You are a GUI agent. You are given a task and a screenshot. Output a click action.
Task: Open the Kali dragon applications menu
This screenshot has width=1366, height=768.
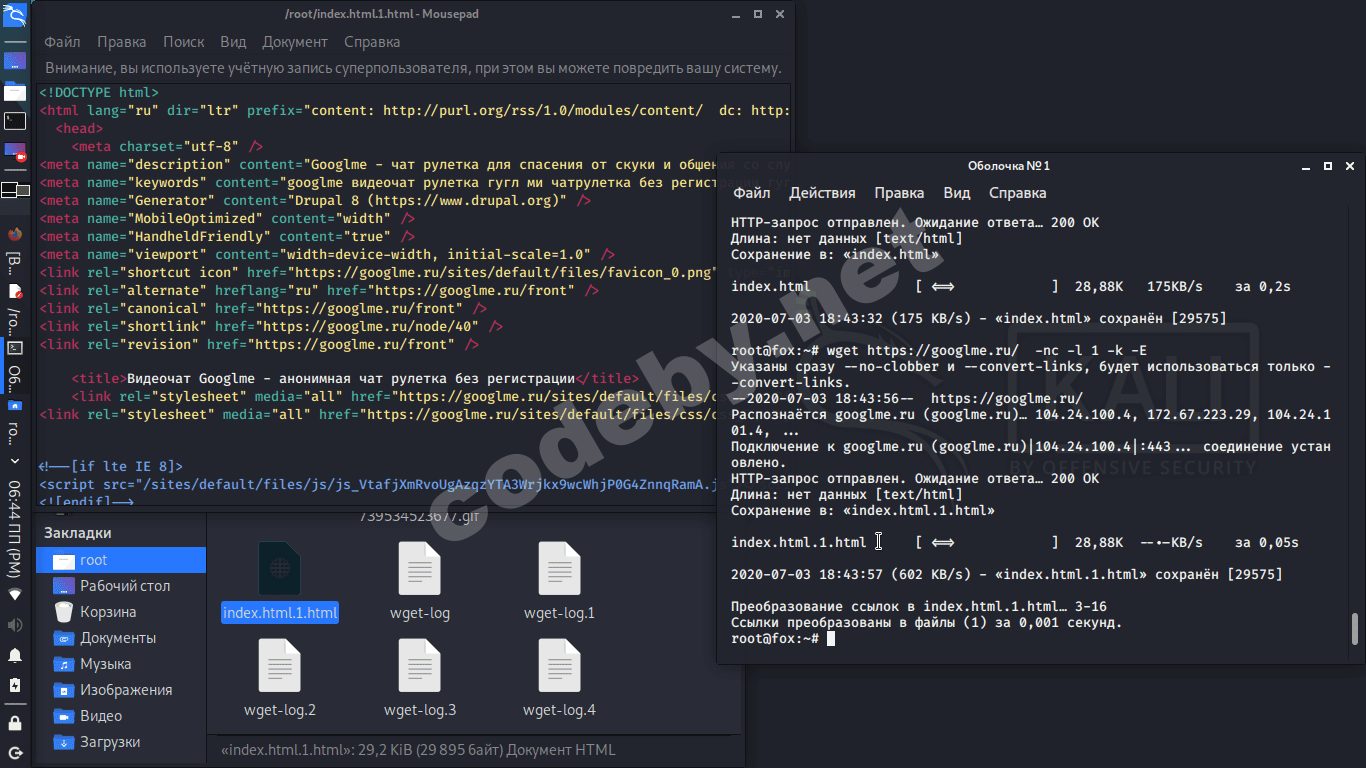coord(15,17)
